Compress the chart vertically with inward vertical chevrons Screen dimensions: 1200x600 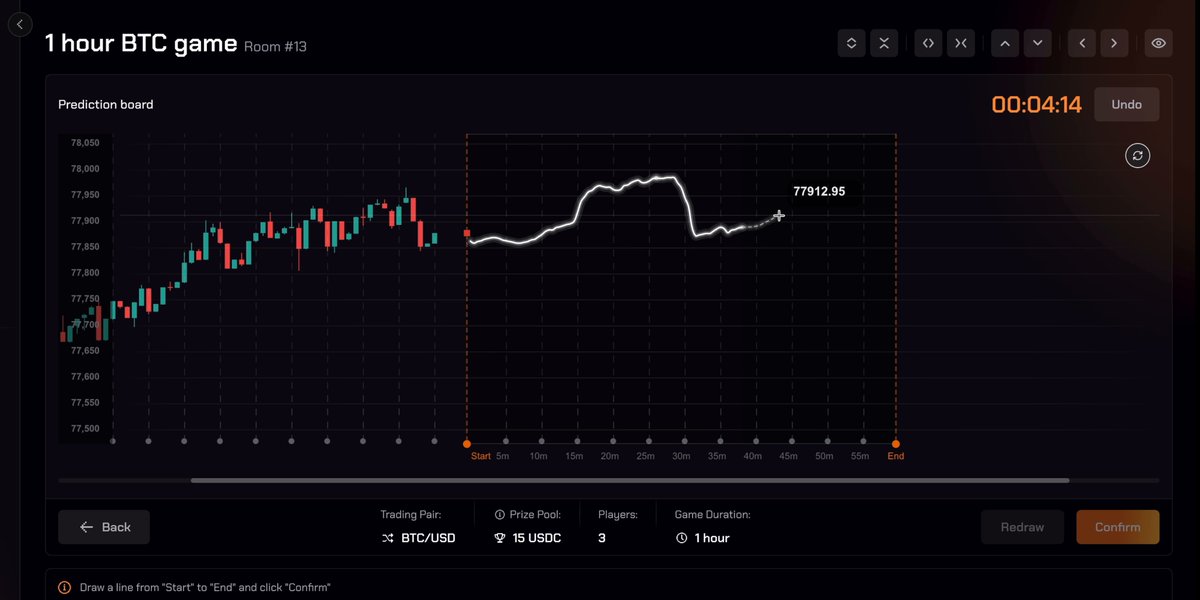click(x=884, y=43)
